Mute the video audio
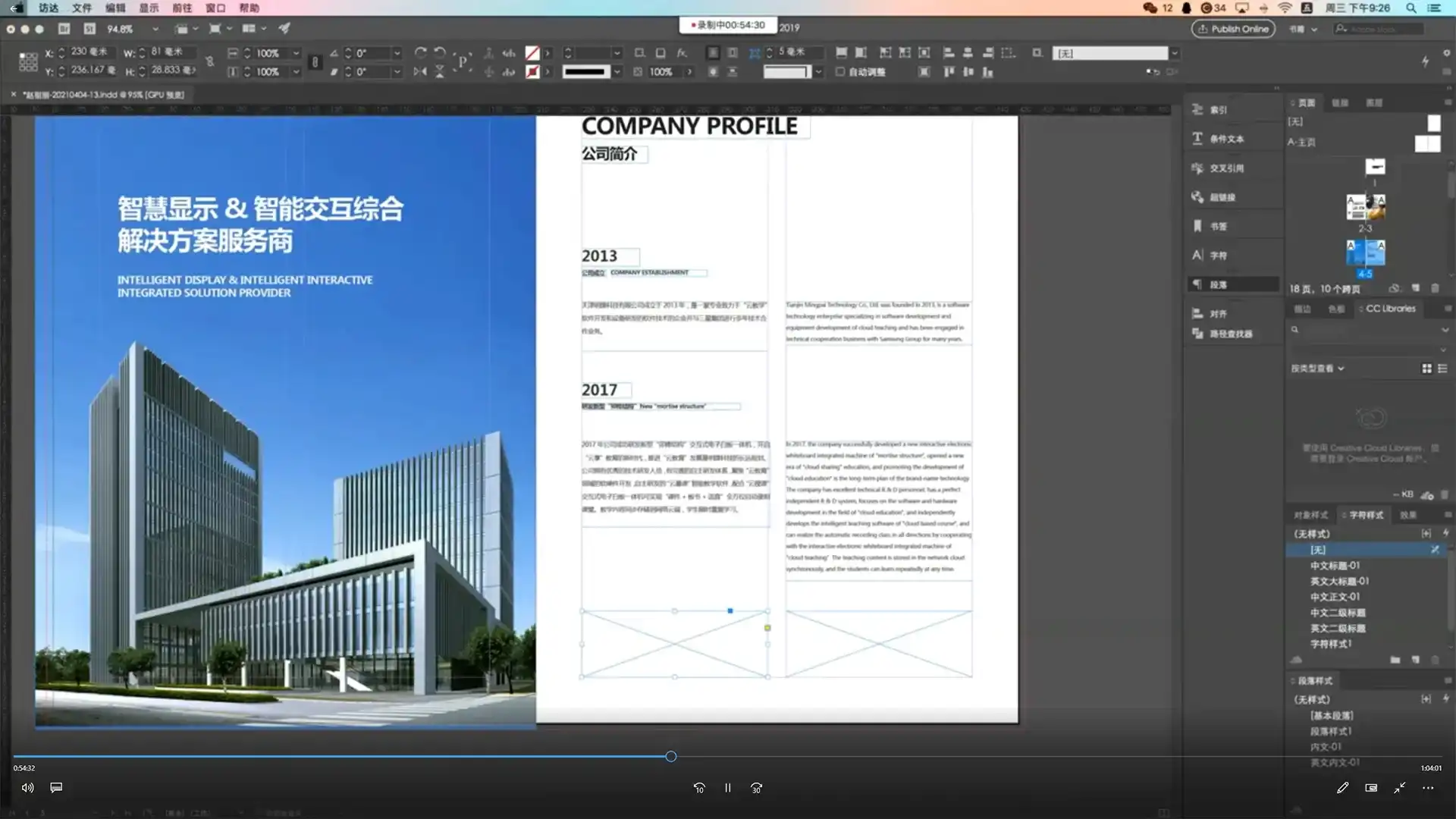 point(27,787)
